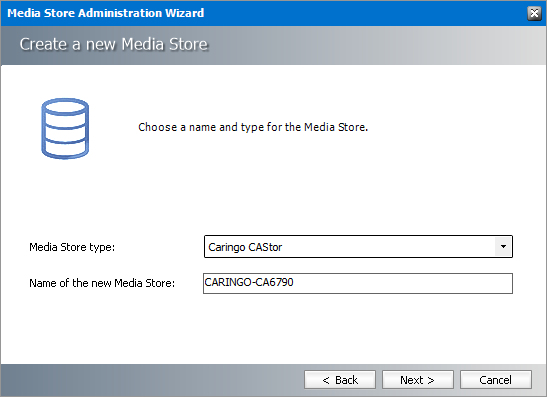547x397 pixels.
Task: Return with the Back button
Action: point(340,380)
